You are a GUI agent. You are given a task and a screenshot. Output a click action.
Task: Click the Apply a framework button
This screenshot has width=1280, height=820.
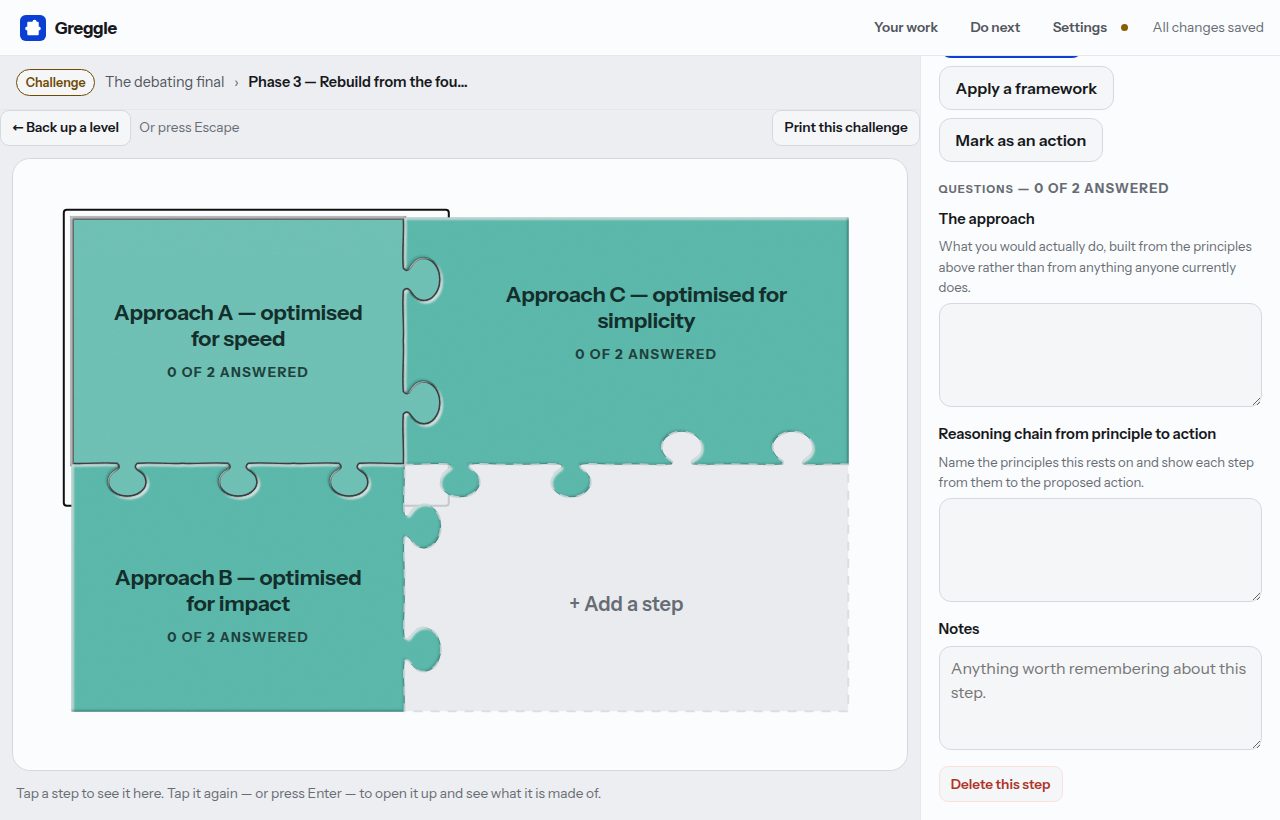(1026, 88)
